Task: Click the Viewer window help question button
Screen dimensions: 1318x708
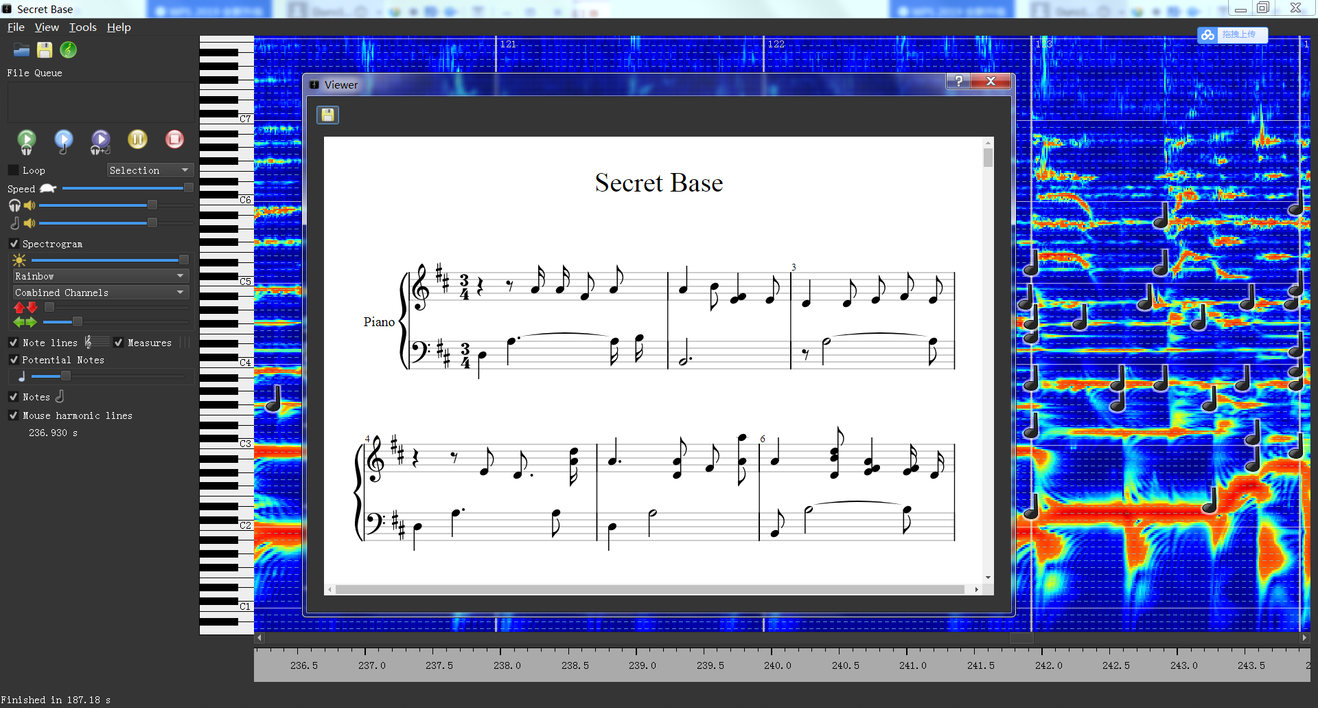Action: tap(959, 81)
